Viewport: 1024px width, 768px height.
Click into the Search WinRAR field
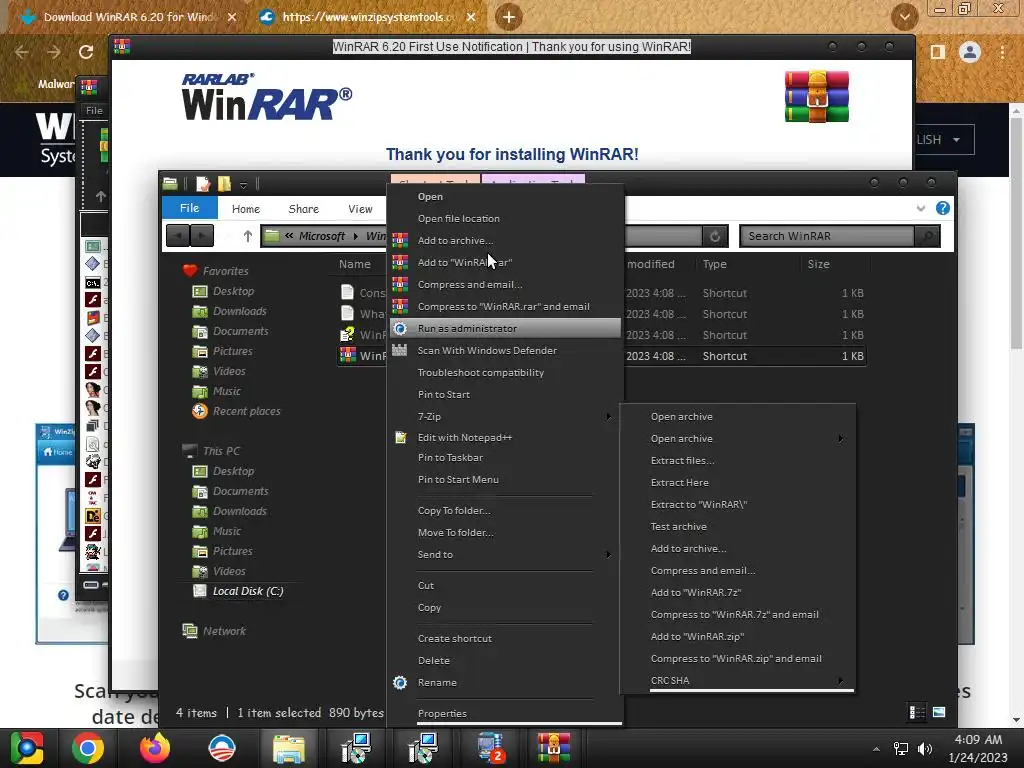827,236
